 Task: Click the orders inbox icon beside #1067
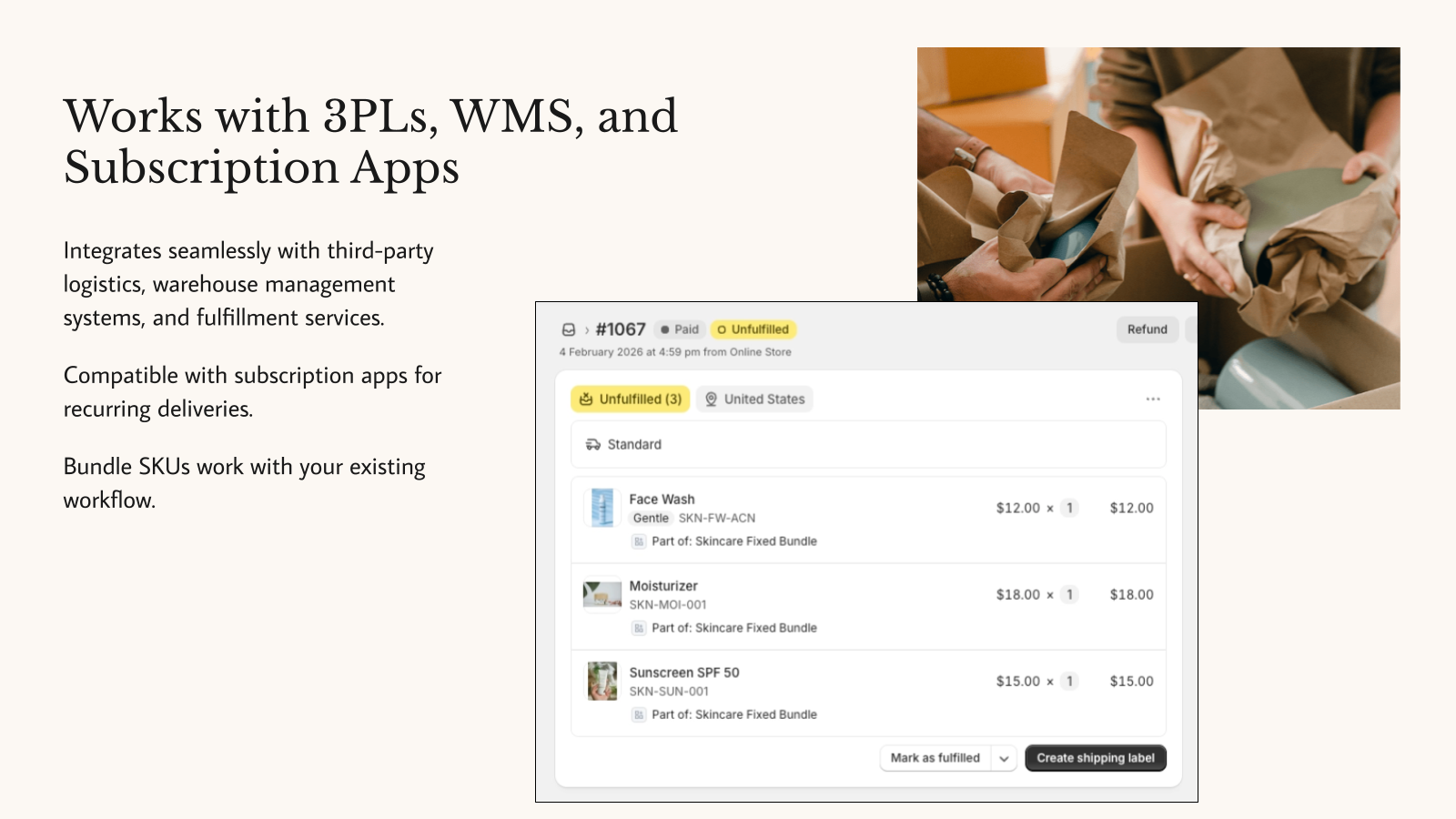(x=569, y=329)
